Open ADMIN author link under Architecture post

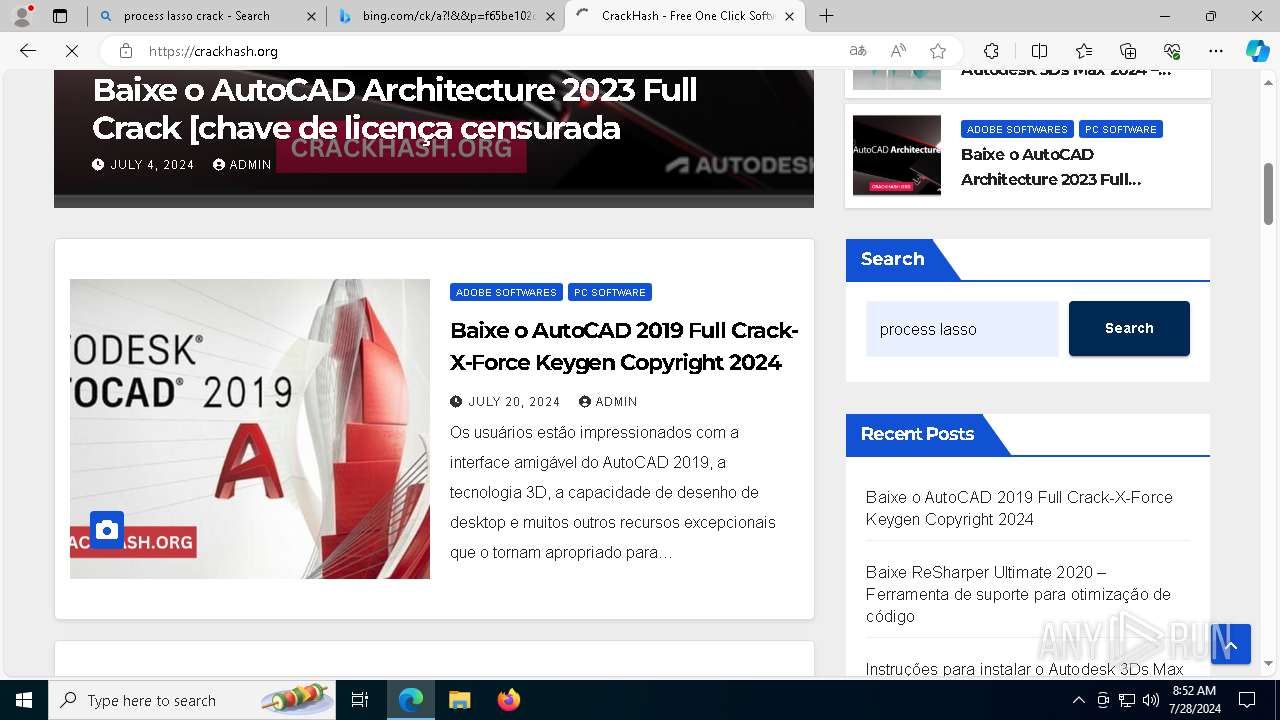click(x=250, y=165)
